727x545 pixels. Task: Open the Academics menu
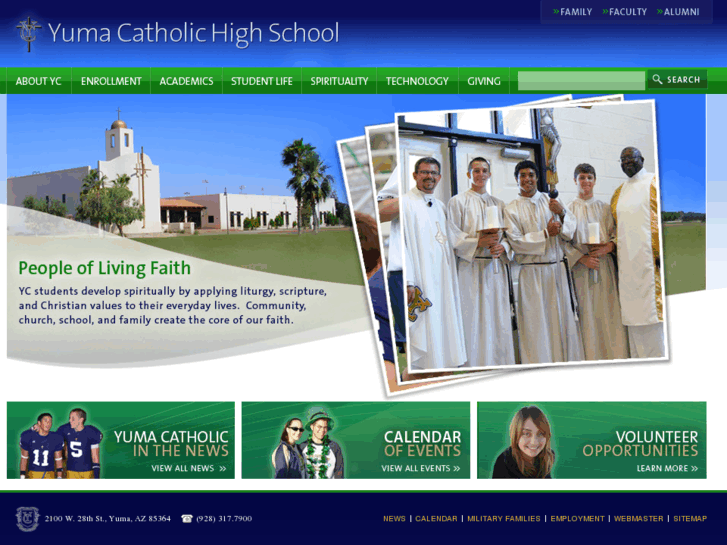[x=186, y=81]
